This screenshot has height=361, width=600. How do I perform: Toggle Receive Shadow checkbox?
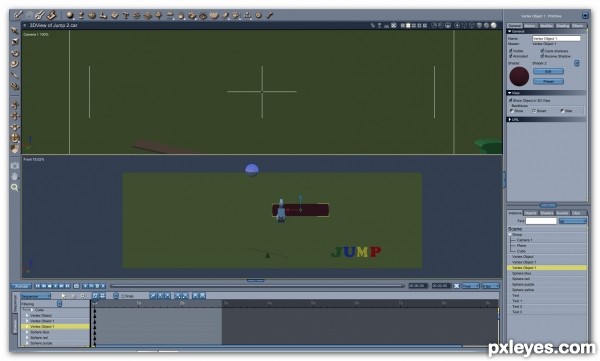[542, 56]
